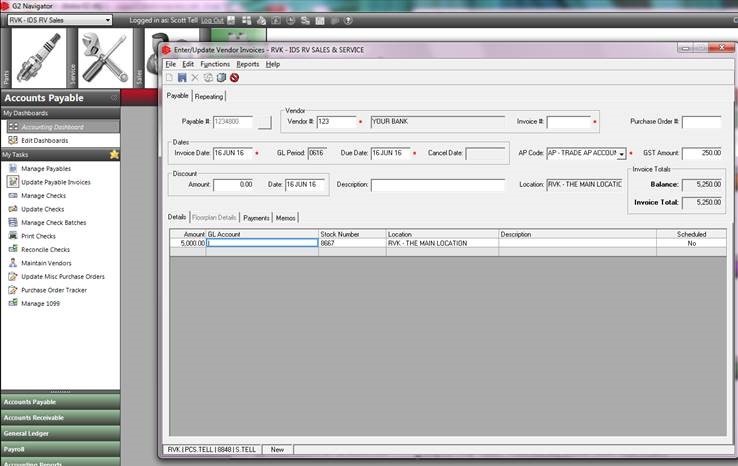
Task: Click the GL Account cell in the details grid
Action: (x=262, y=243)
